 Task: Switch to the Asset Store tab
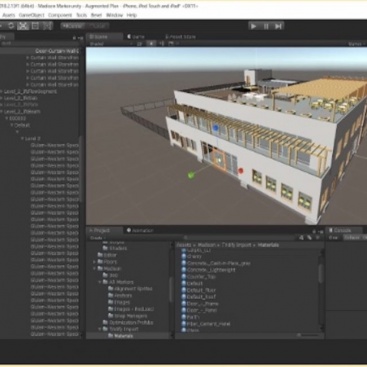[x=180, y=37]
